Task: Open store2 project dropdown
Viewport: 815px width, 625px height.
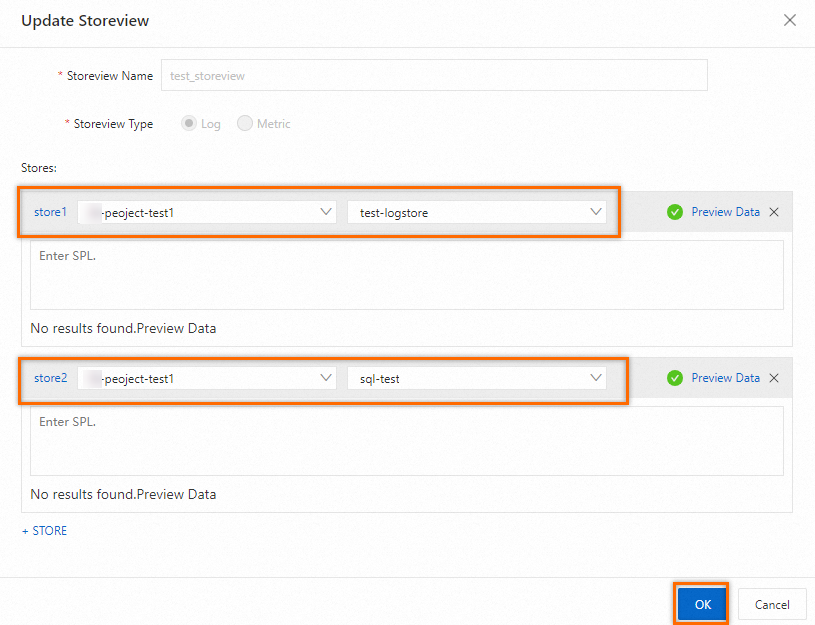Action: 207,378
